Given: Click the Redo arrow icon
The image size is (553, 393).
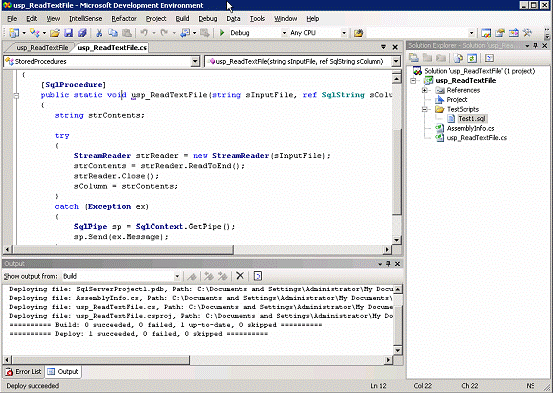Looking at the screenshot, I should tap(164, 33).
